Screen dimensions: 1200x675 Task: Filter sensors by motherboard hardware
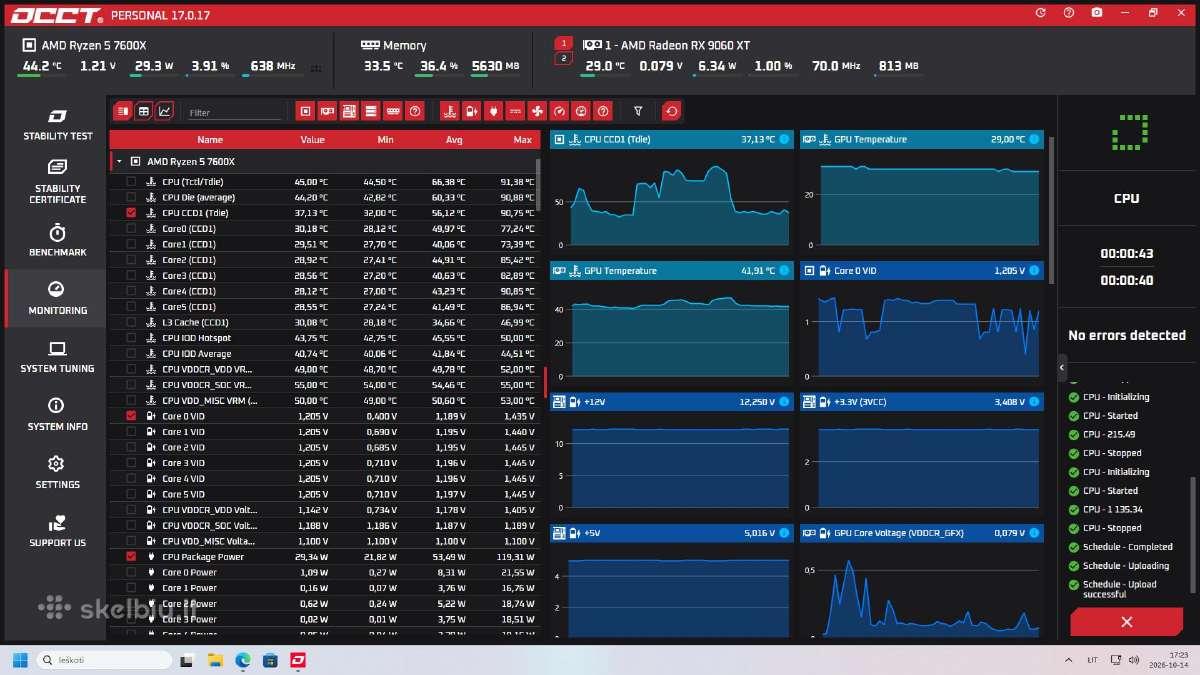pos(349,111)
